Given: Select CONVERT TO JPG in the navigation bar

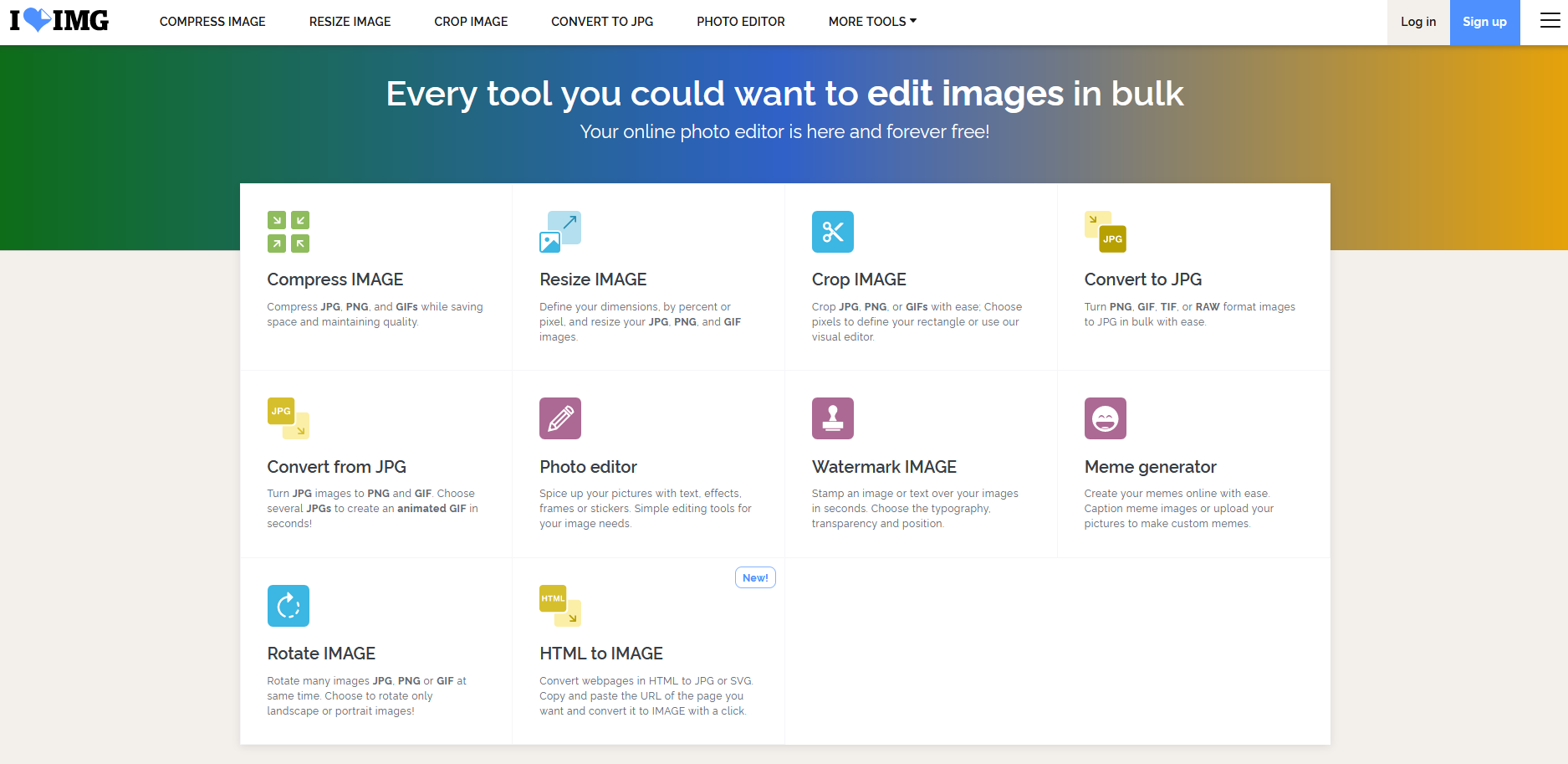Looking at the screenshot, I should click(602, 22).
